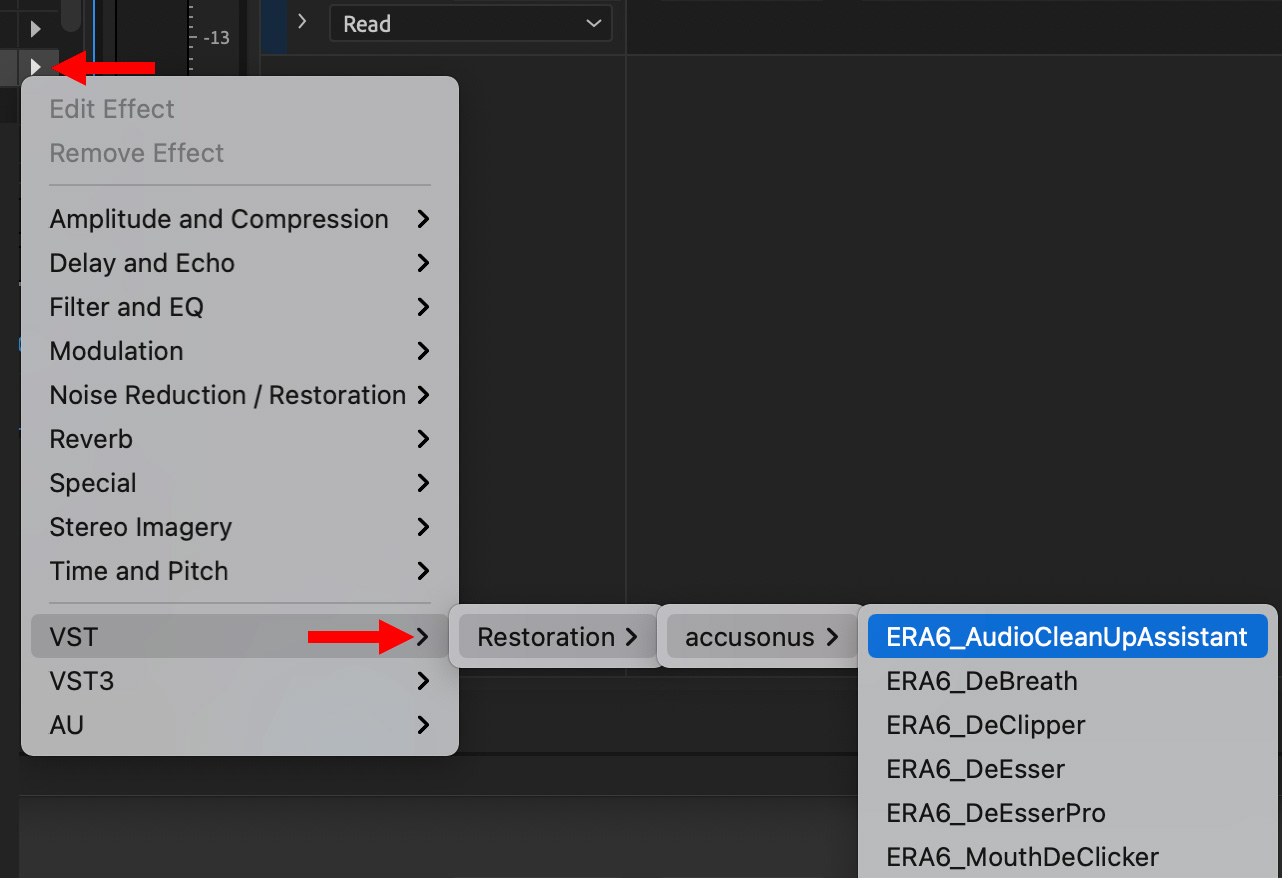This screenshot has height=878, width=1282.
Task: Click the highlighted effect slot arrow
Action: [x=36, y=67]
